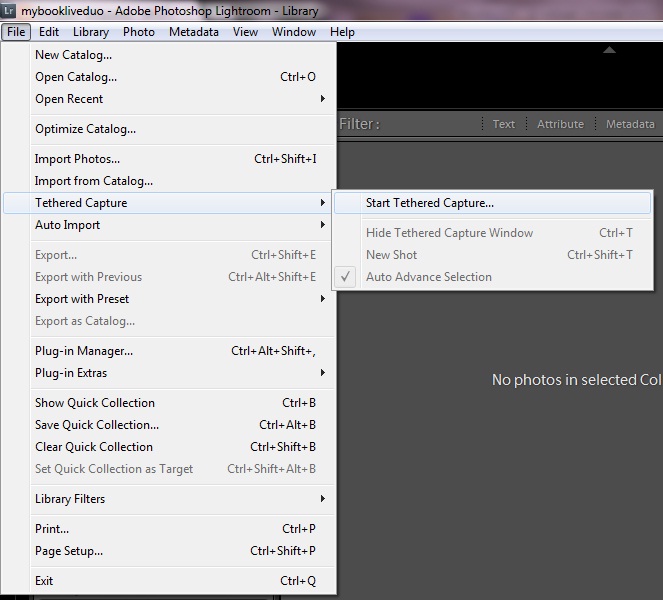Select Import Photos menu item

[x=169, y=159]
